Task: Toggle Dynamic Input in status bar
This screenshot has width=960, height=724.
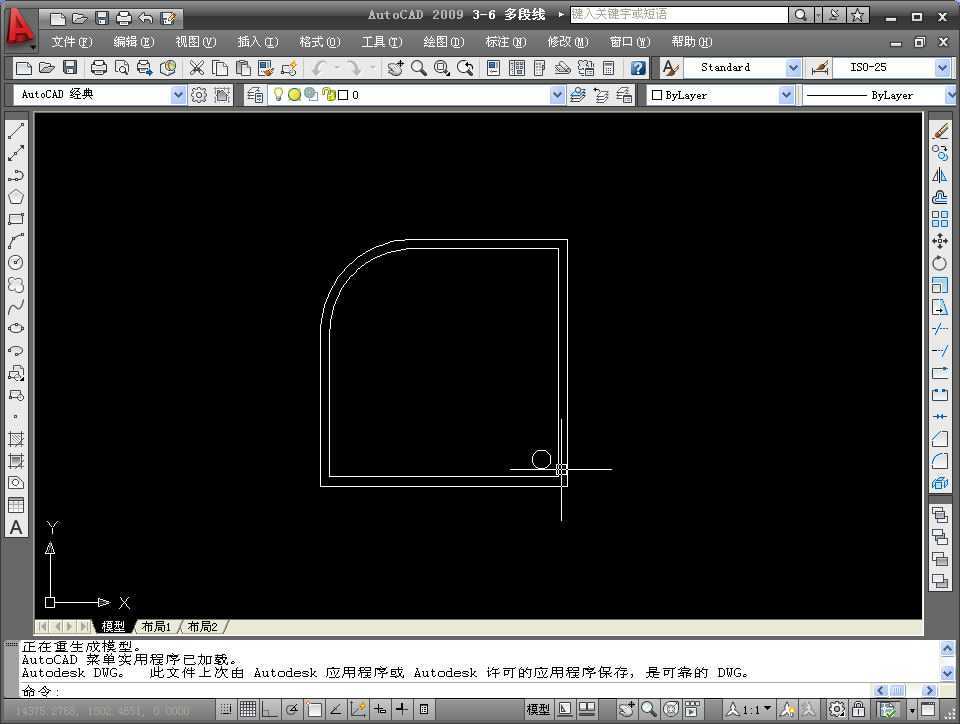Action: tap(380, 709)
